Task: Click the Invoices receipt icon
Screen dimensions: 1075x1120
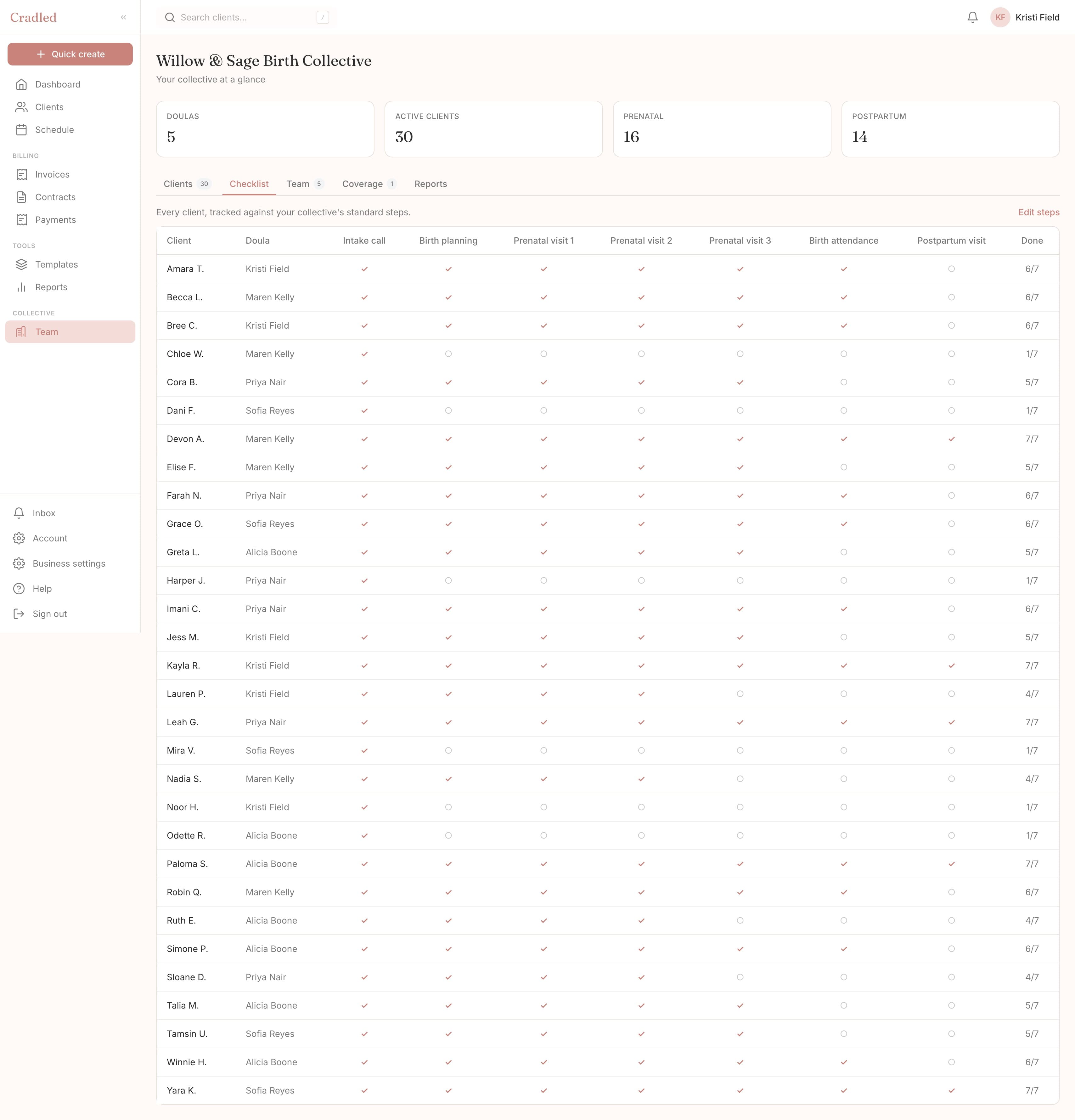Action: (x=22, y=174)
